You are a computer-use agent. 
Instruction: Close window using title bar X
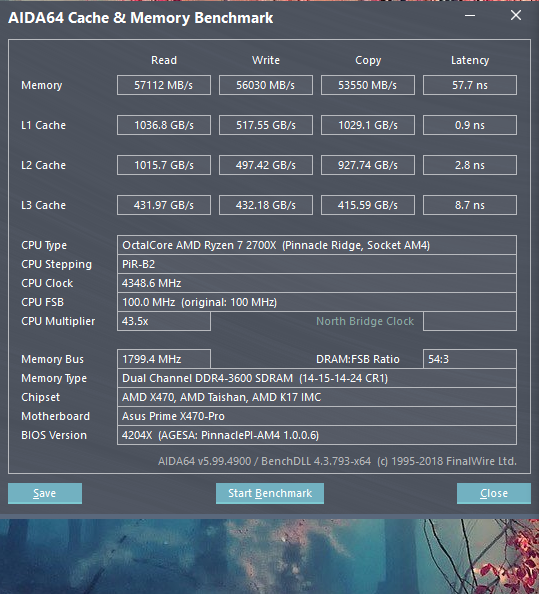pos(516,16)
